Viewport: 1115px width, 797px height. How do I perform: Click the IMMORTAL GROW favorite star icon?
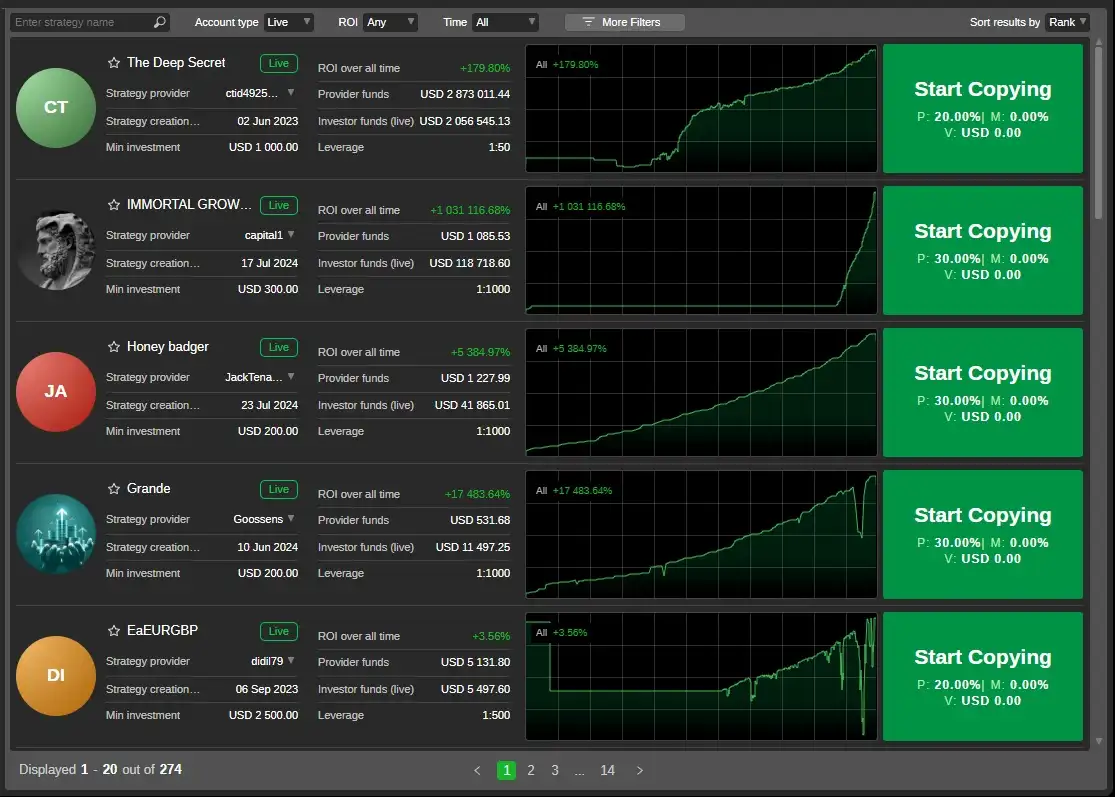point(114,205)
